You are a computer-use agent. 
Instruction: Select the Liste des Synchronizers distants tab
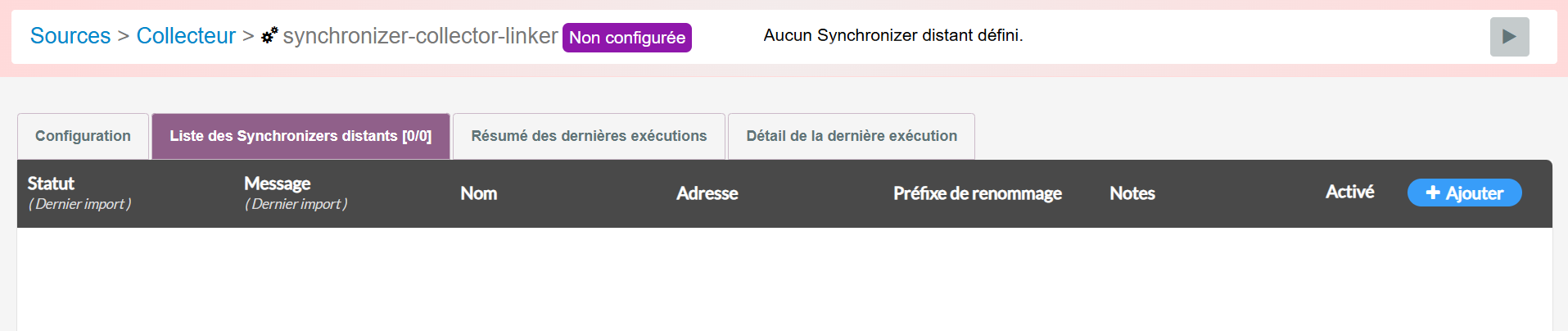tap(300, 136)
